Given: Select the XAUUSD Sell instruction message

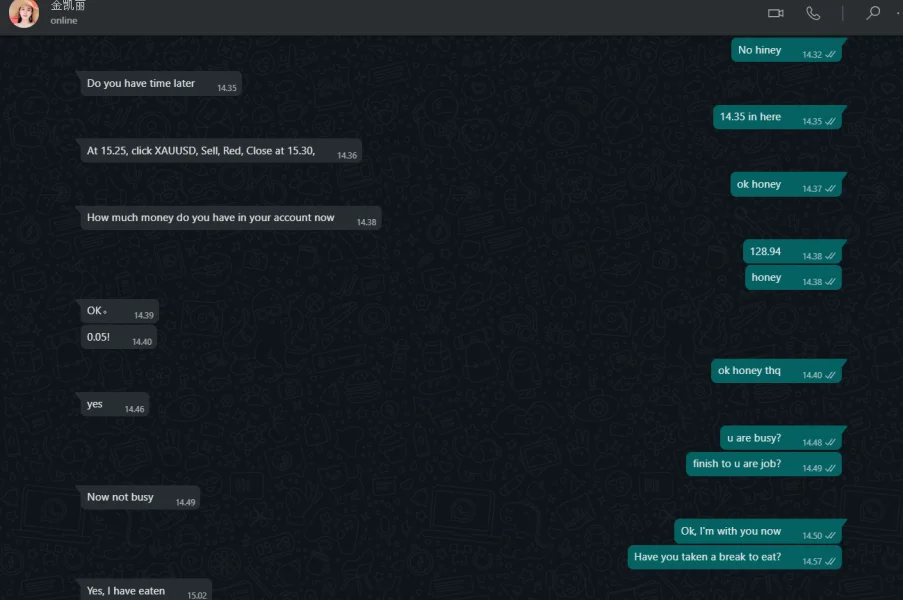Looking at the screenshot, I should pos(219,151).
